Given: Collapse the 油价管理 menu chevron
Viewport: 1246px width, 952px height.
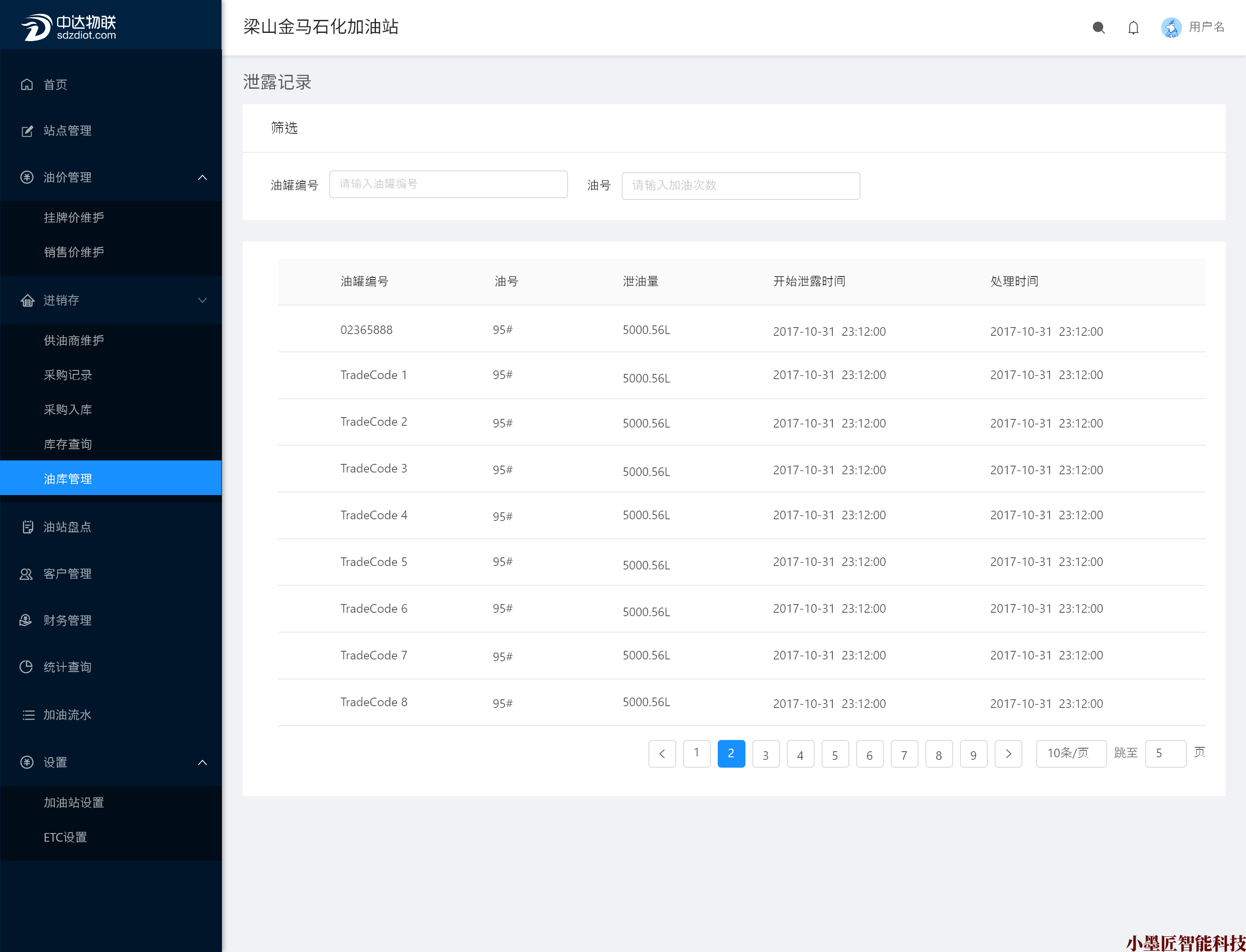Looking at the screenshot, I should pos(202,177).
